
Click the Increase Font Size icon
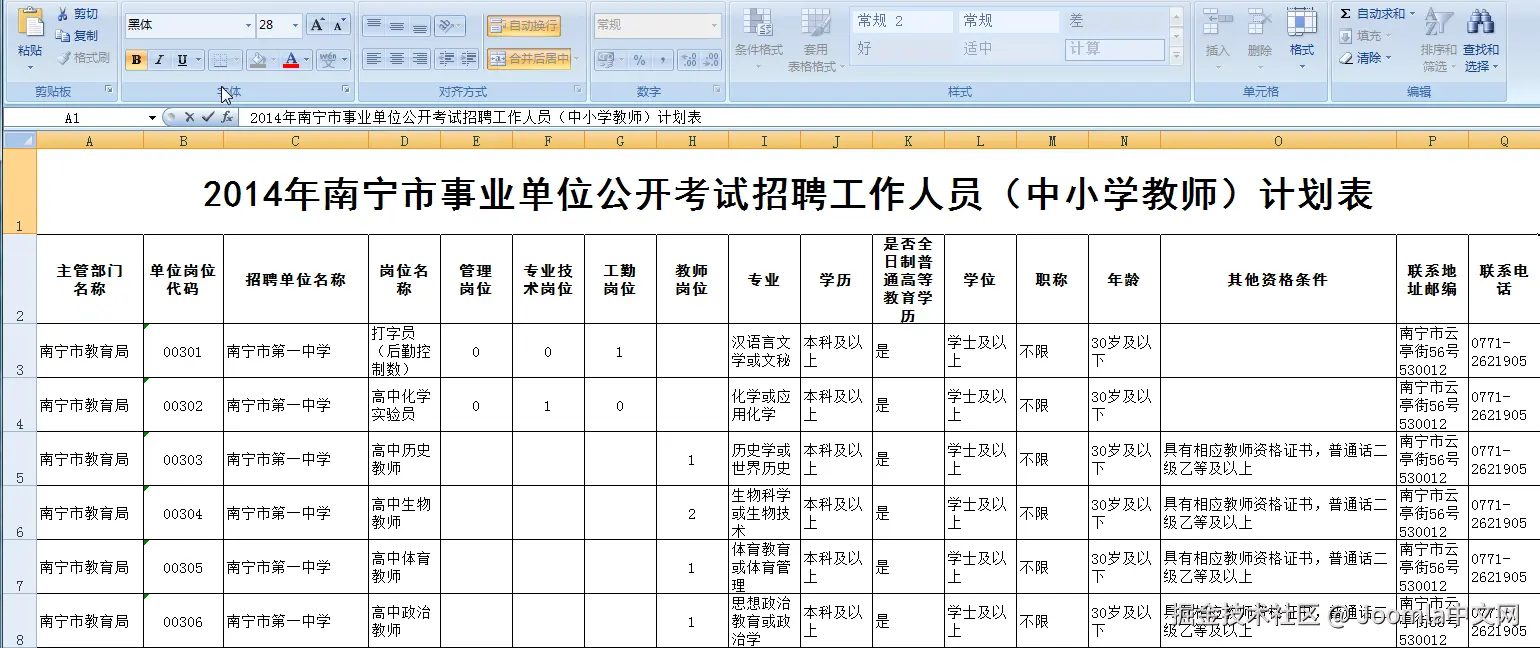pos(316,21)
